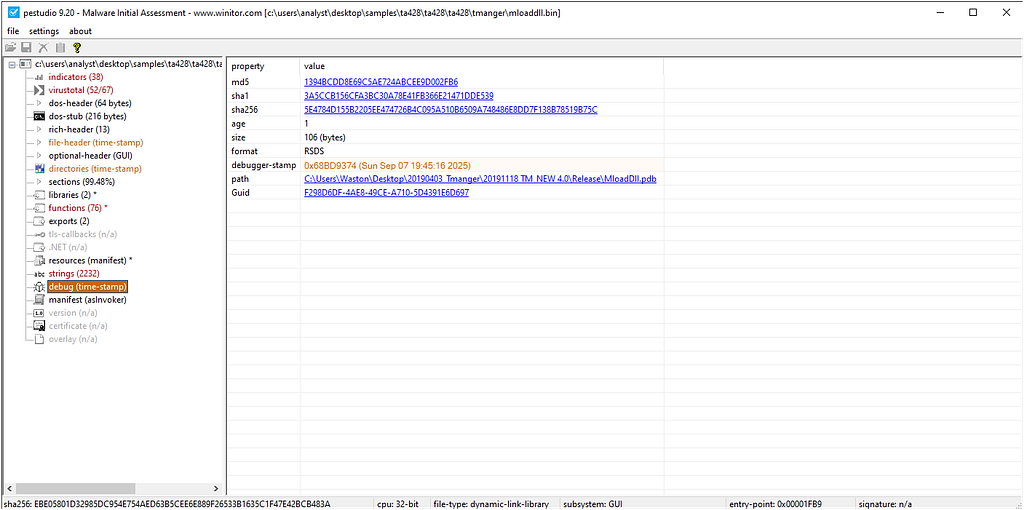Click the functions node icon

coord(39,208)
